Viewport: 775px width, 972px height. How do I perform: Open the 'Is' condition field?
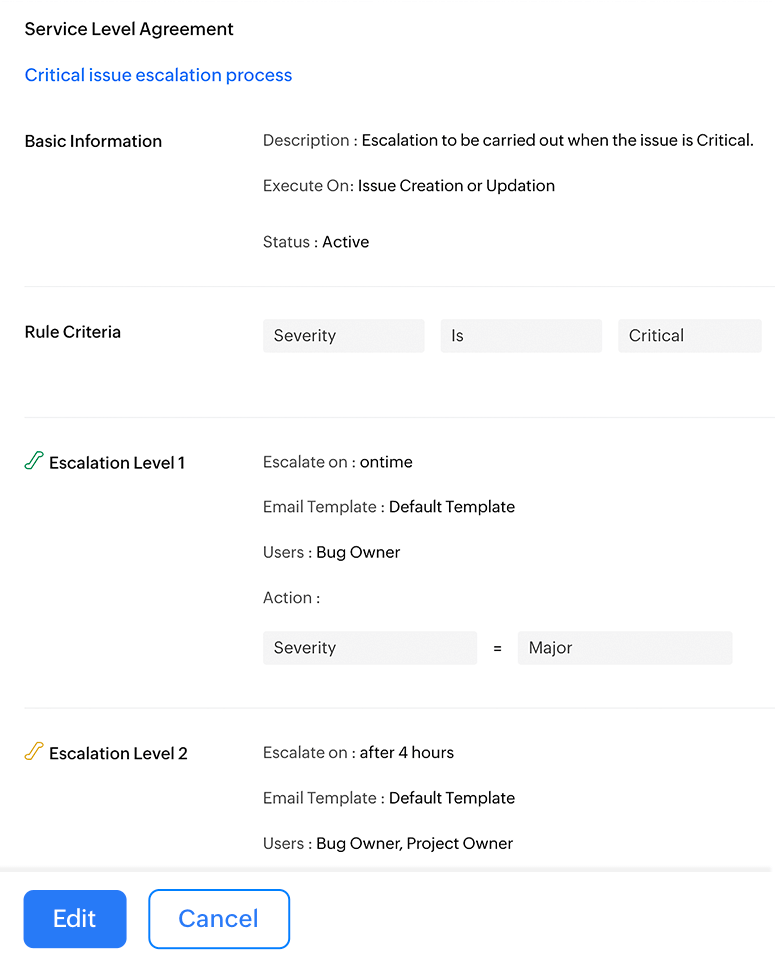pyautogui.click(x=520, y=336)
